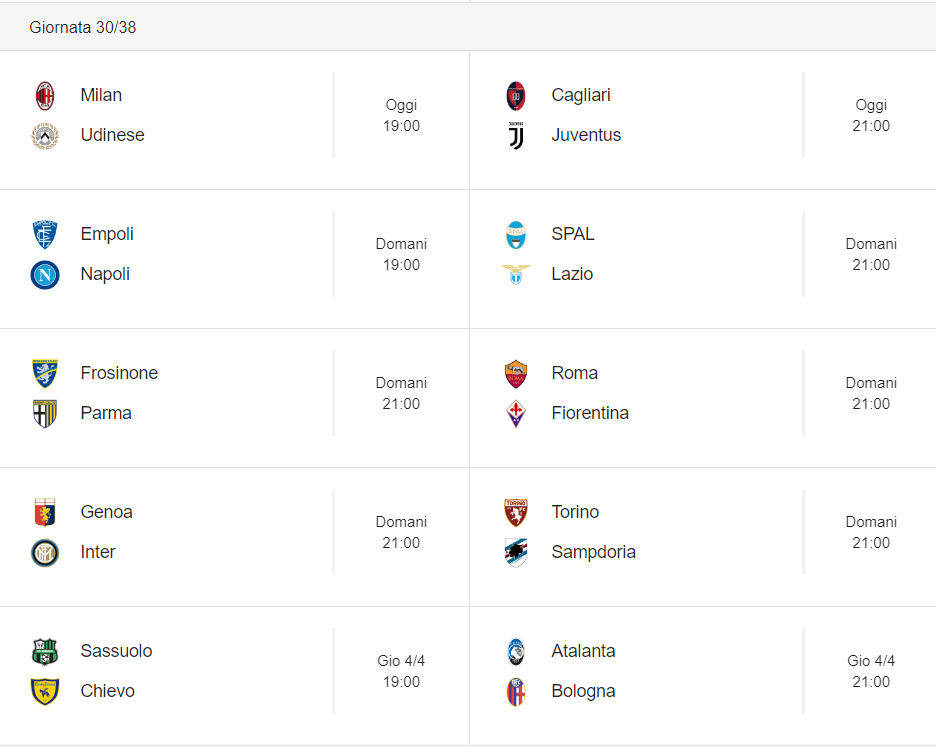Select the Inter club badge

[x=45, y=553]
